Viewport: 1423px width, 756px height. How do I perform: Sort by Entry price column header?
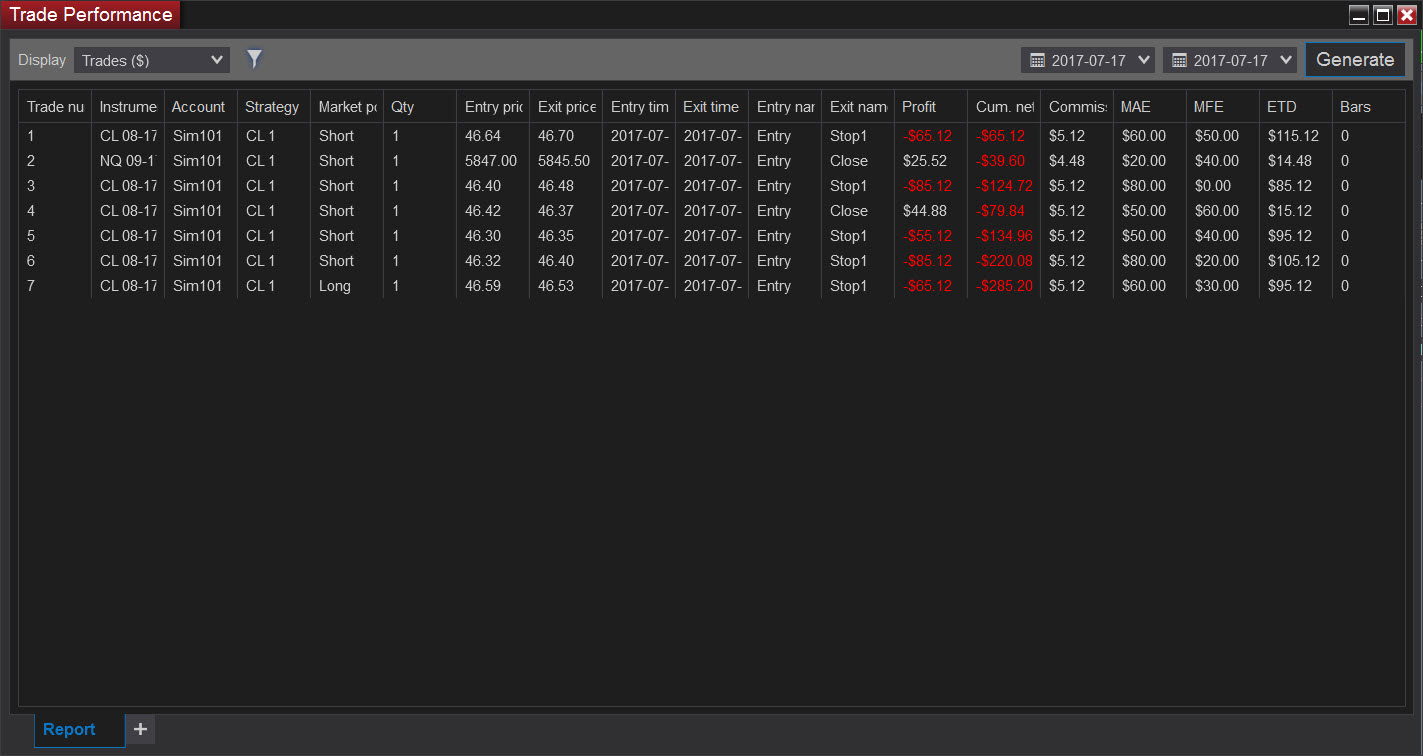[x=493, y=107]
